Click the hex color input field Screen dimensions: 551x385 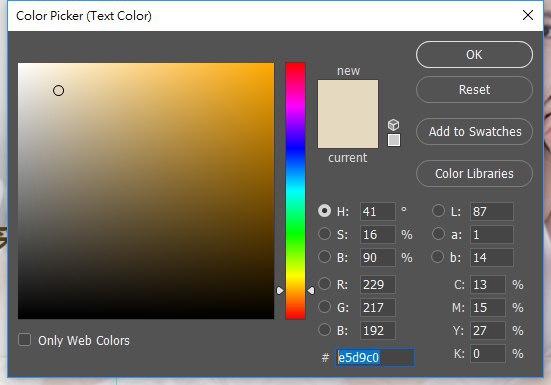click(x=375, y=358)
